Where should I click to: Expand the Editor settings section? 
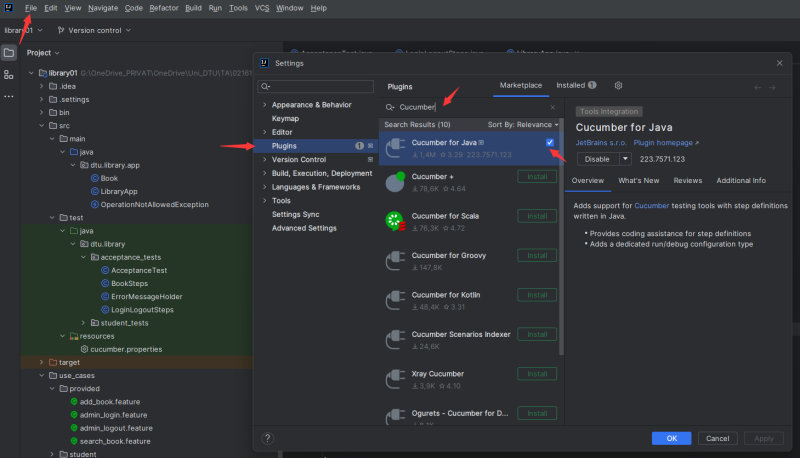264,132
